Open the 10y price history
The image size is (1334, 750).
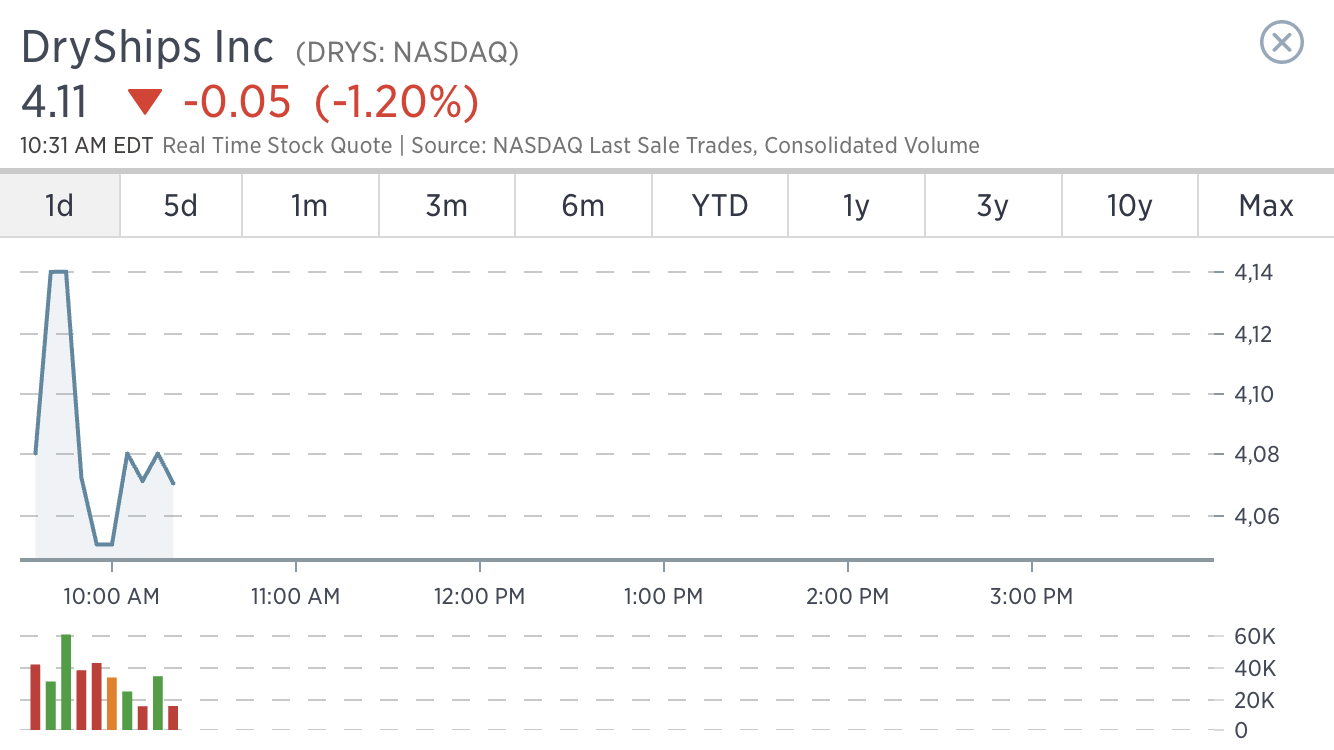1130,206
